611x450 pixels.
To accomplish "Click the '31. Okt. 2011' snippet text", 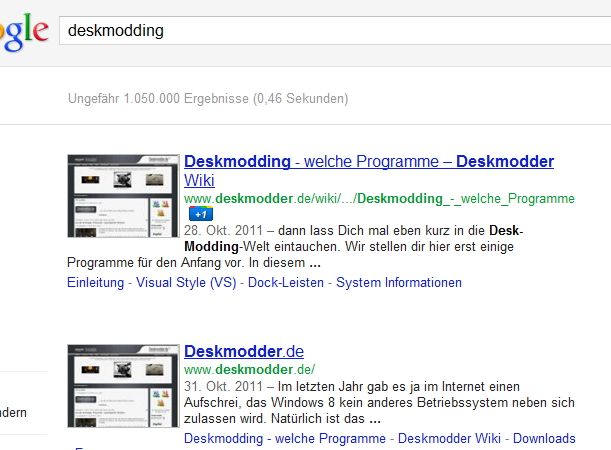I will pos(221,387).
